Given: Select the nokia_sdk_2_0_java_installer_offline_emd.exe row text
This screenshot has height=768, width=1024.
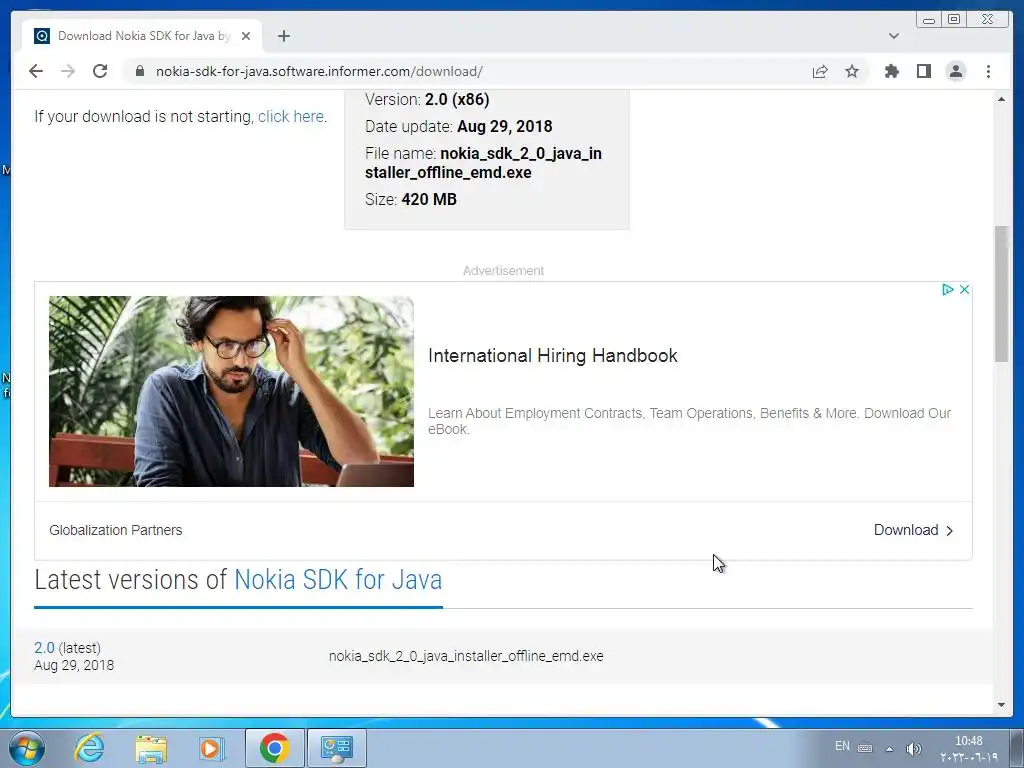Looking at the screenshot, I should click(466, 656).
